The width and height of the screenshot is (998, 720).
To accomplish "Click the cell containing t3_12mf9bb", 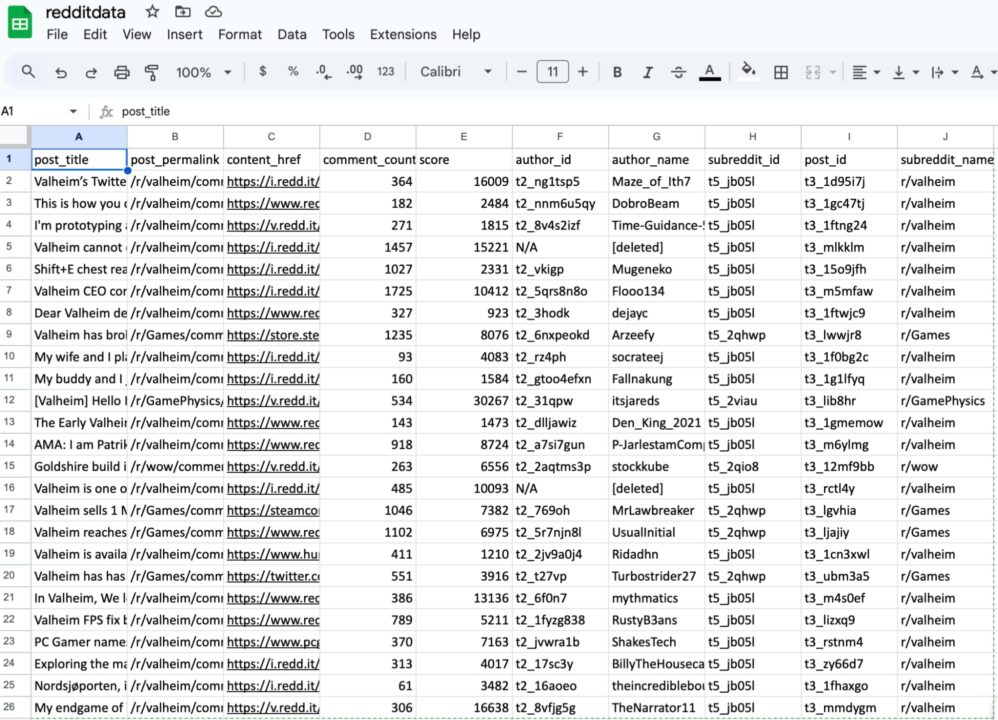I will point(849,467).
